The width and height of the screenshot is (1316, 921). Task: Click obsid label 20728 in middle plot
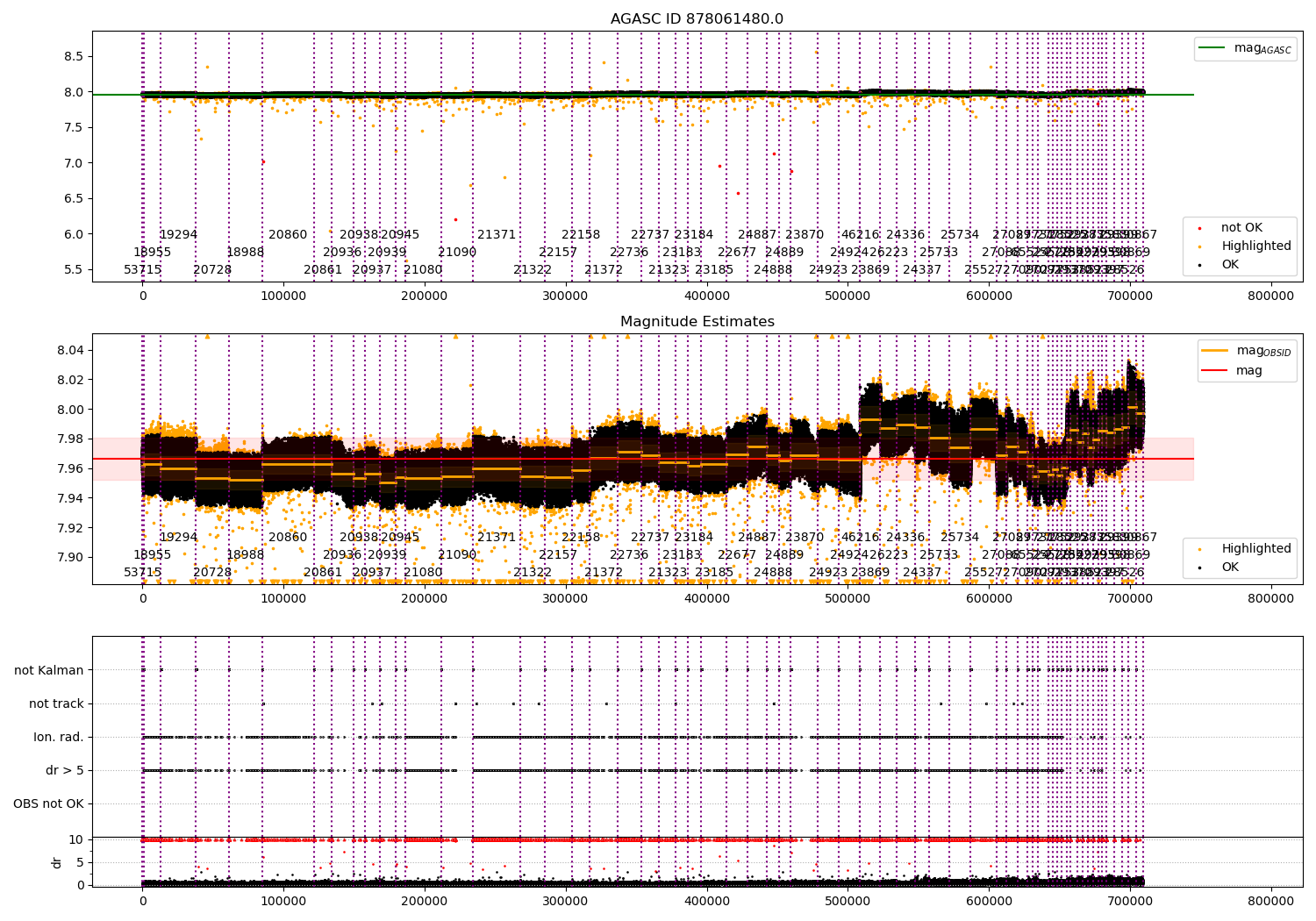point(212,572)
